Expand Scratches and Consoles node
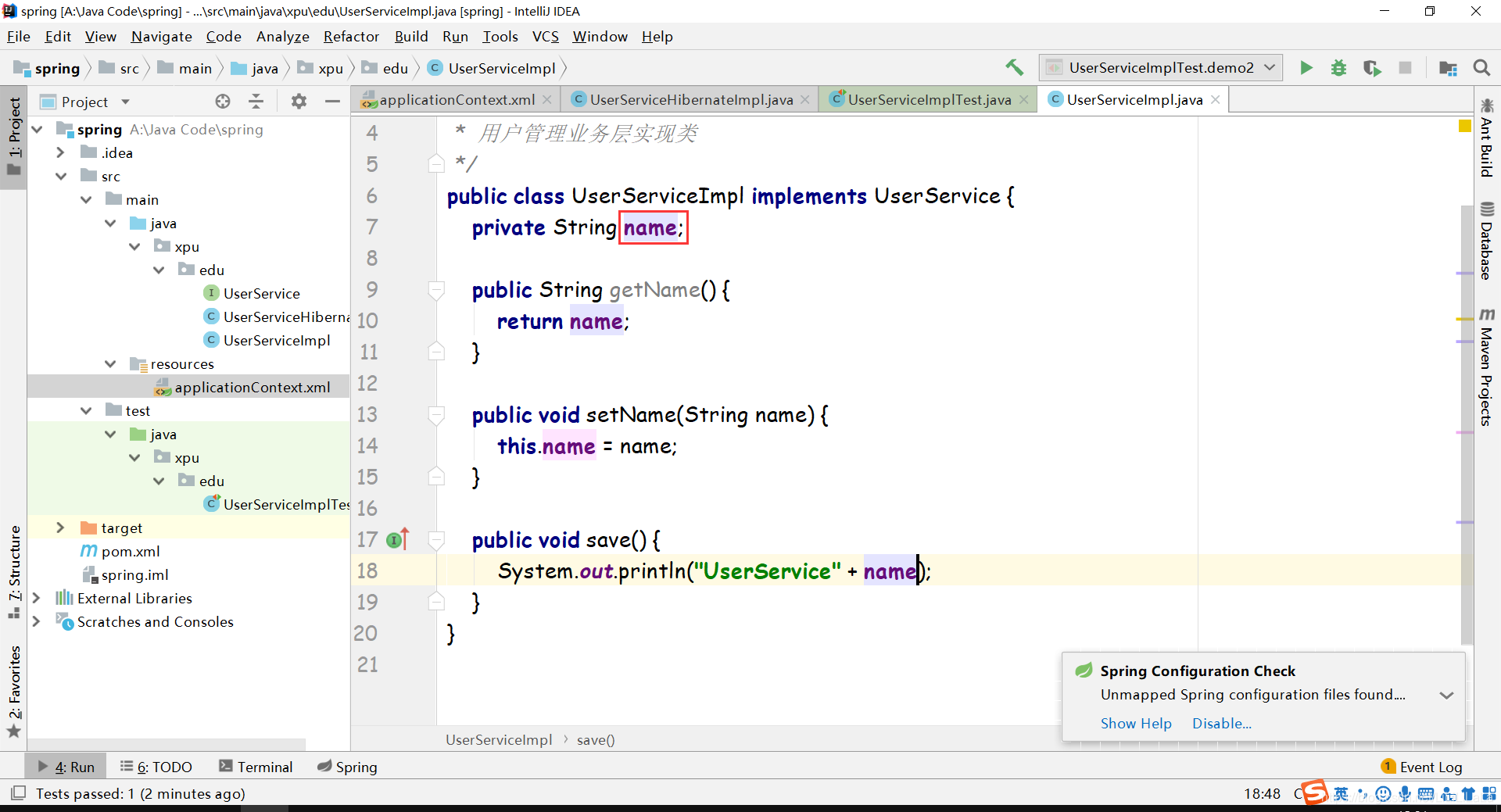The width and height of the screenshot is (1501, 812). pos(36,621)
